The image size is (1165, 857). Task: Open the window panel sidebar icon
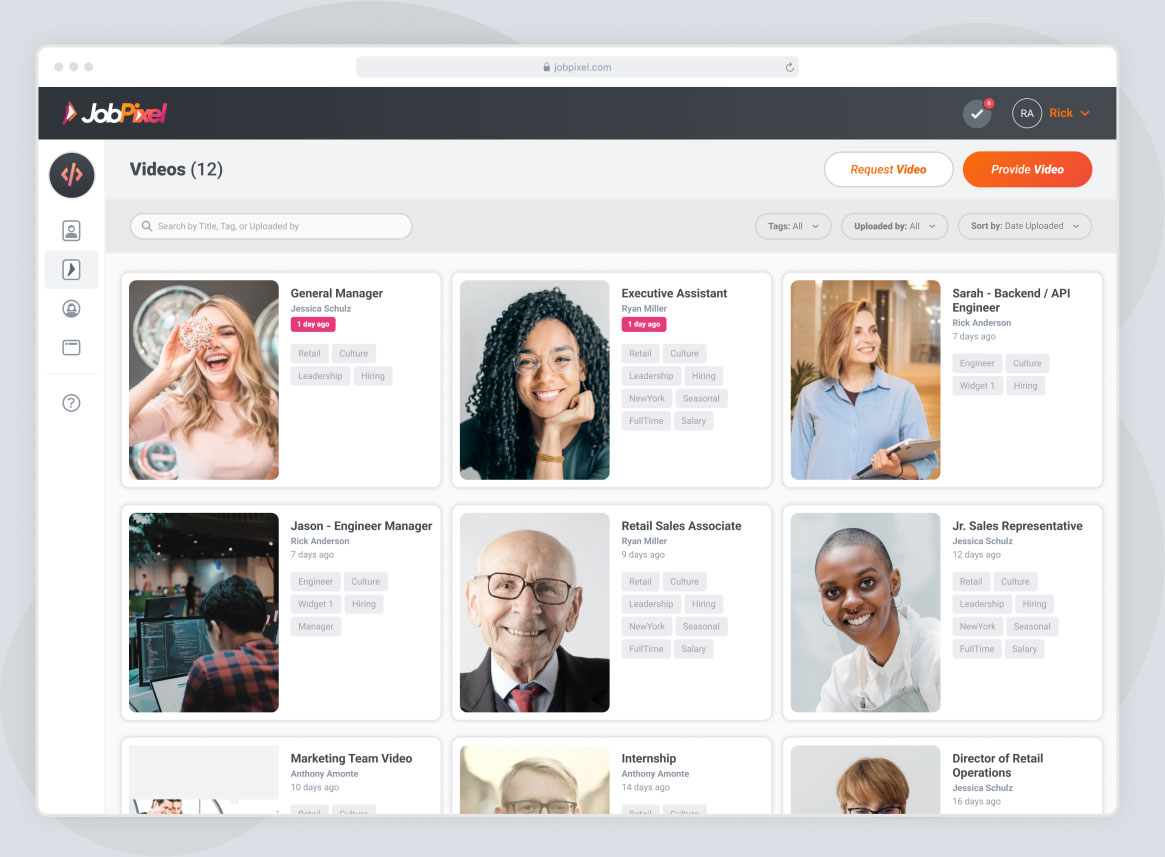click(x=71, y=347)
